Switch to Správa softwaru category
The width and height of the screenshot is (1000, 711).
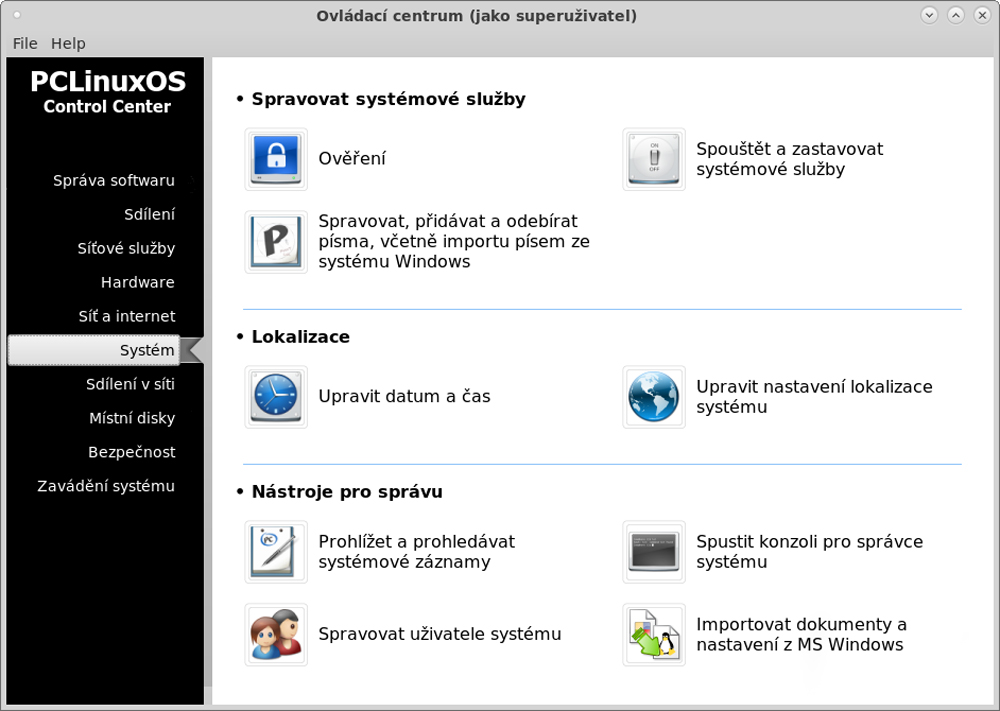click(x=114, y=180)
